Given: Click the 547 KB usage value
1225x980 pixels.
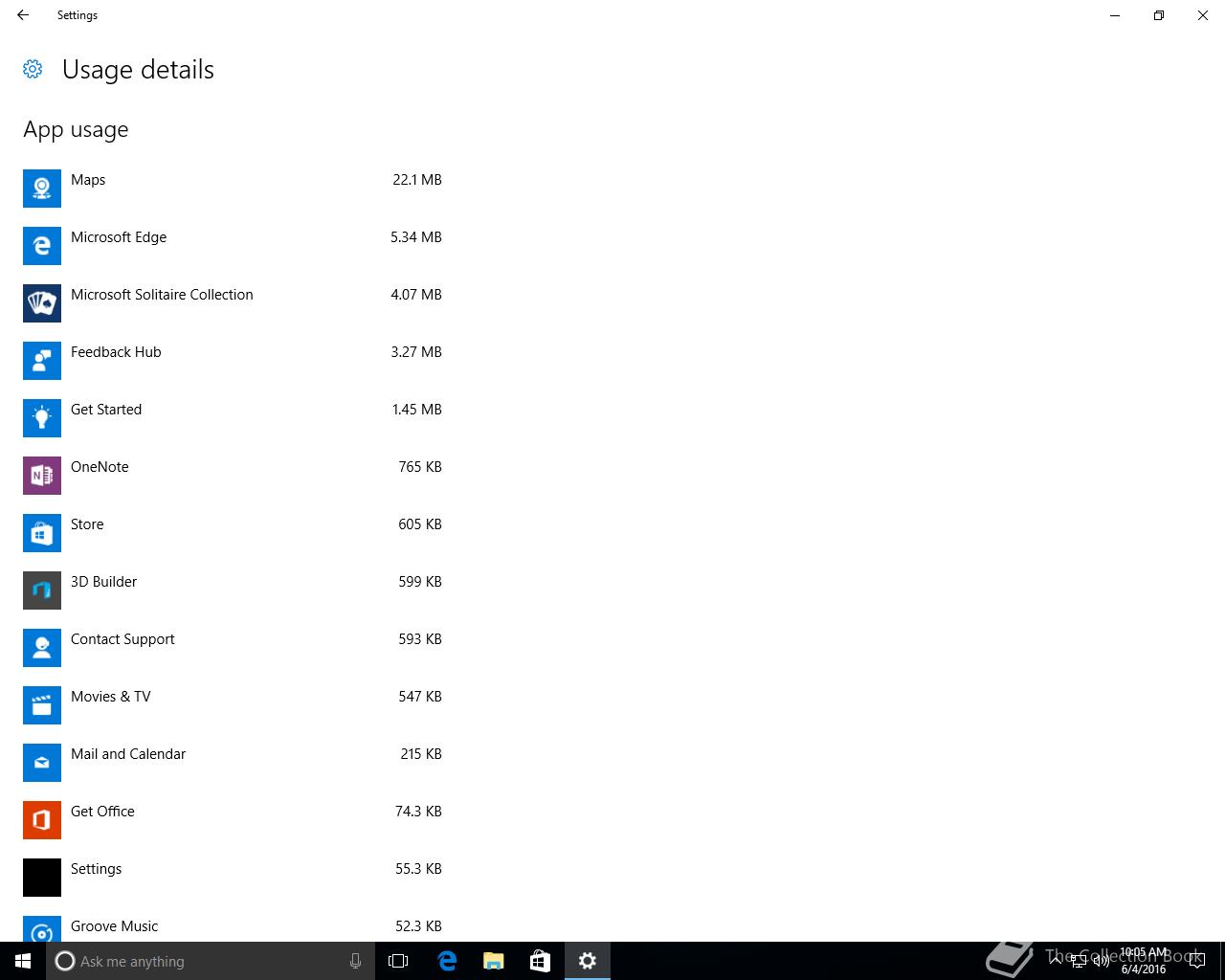Looking at the screenshot, I should pos(420,697).
